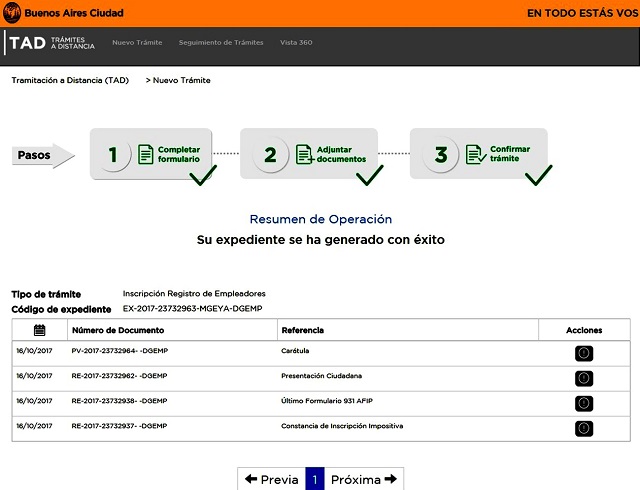This screenshot has width=640, height=490.
Task: Select page 1 in pagination
Action: [x=315, y=479]
